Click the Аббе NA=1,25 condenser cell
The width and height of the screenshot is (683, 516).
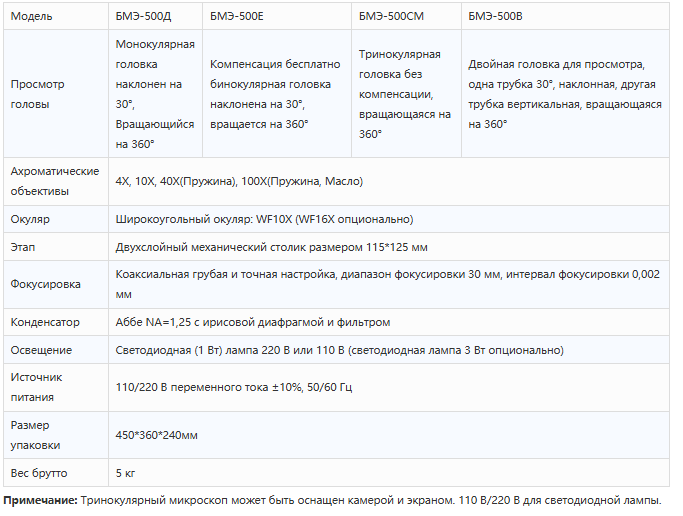pyautogui.click(x=389, y=322)
